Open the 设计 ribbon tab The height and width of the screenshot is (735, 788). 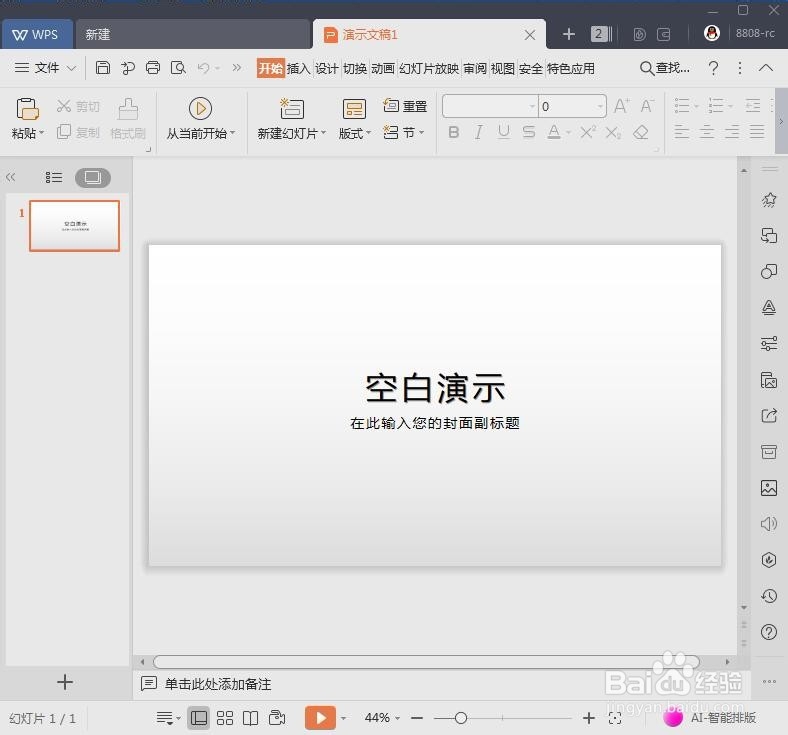327,68
